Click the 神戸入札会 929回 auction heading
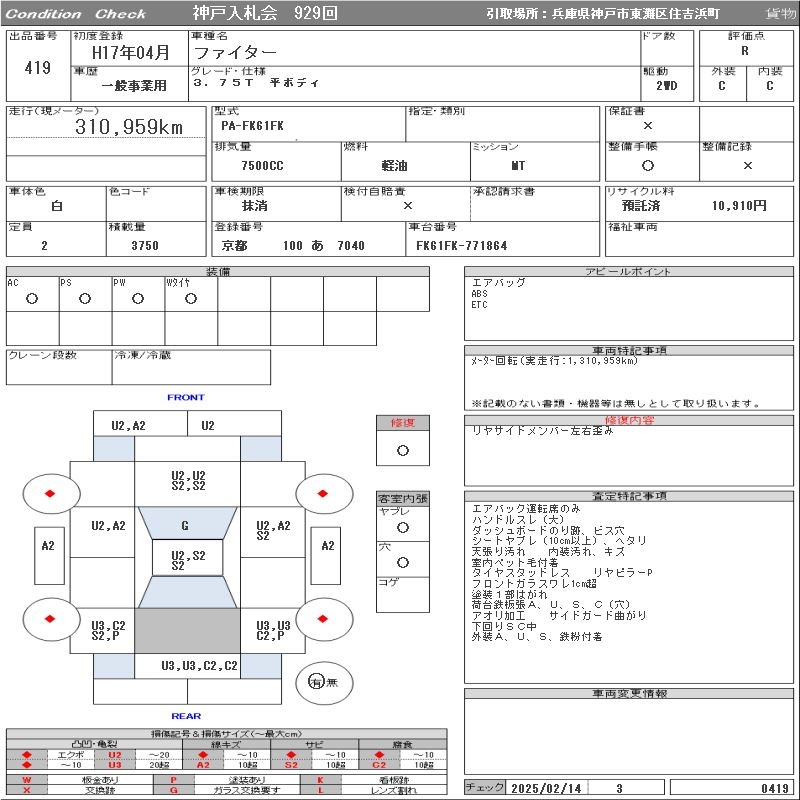Screen dimensions: 800x800 [265, 13]
